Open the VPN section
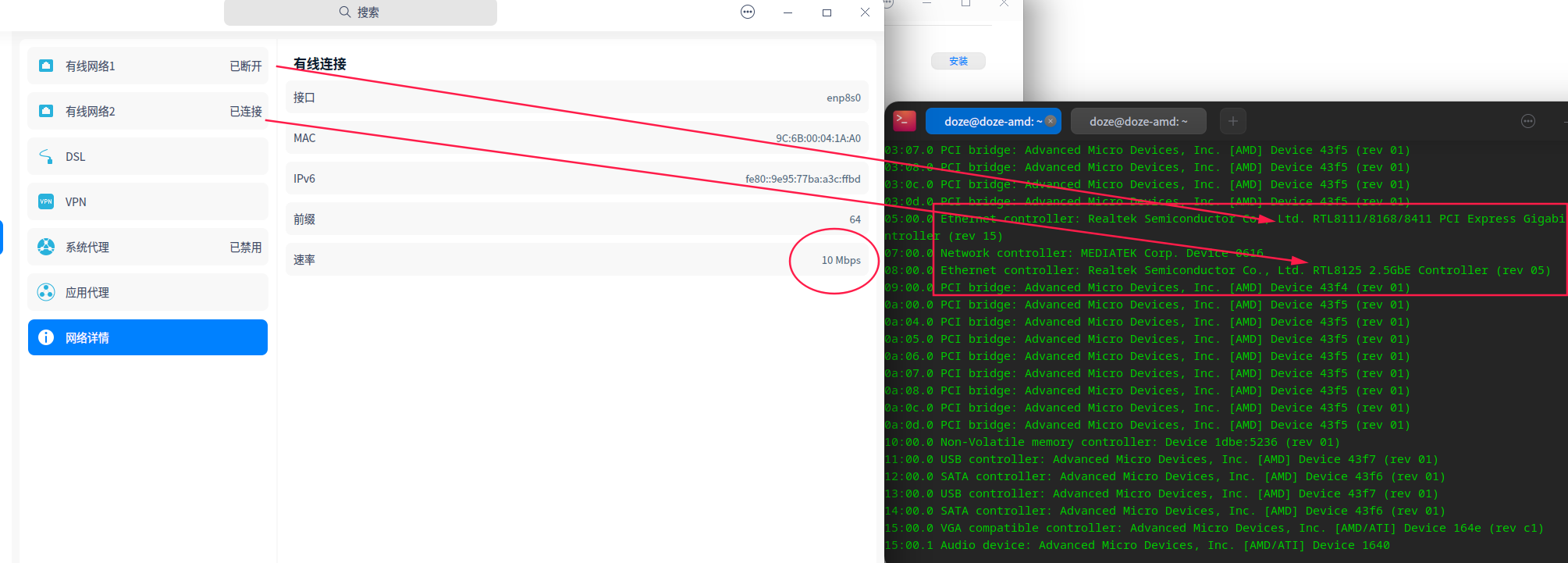Image resolution: width=1568 pixels, height=563 pixels. 148,202
